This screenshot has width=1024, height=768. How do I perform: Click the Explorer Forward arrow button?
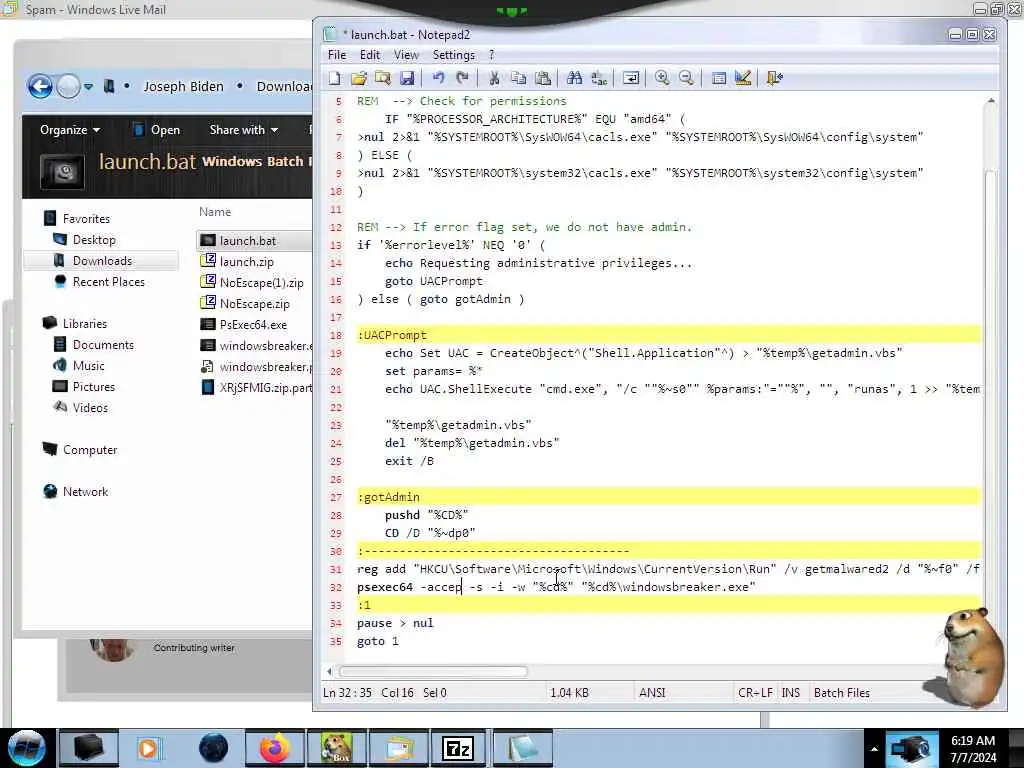[x=69, y=86]
